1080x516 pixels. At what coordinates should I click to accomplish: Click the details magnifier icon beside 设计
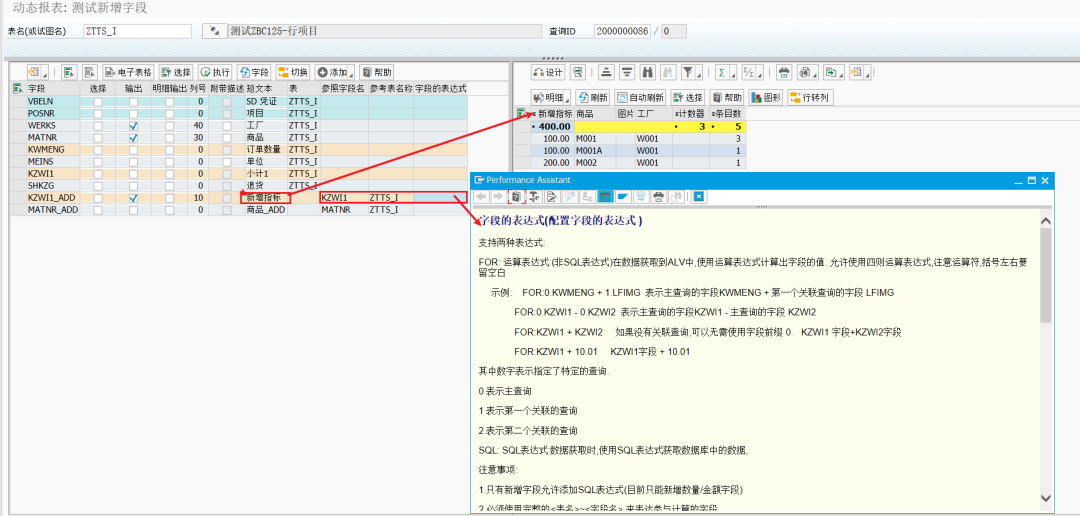coord(578,72)
